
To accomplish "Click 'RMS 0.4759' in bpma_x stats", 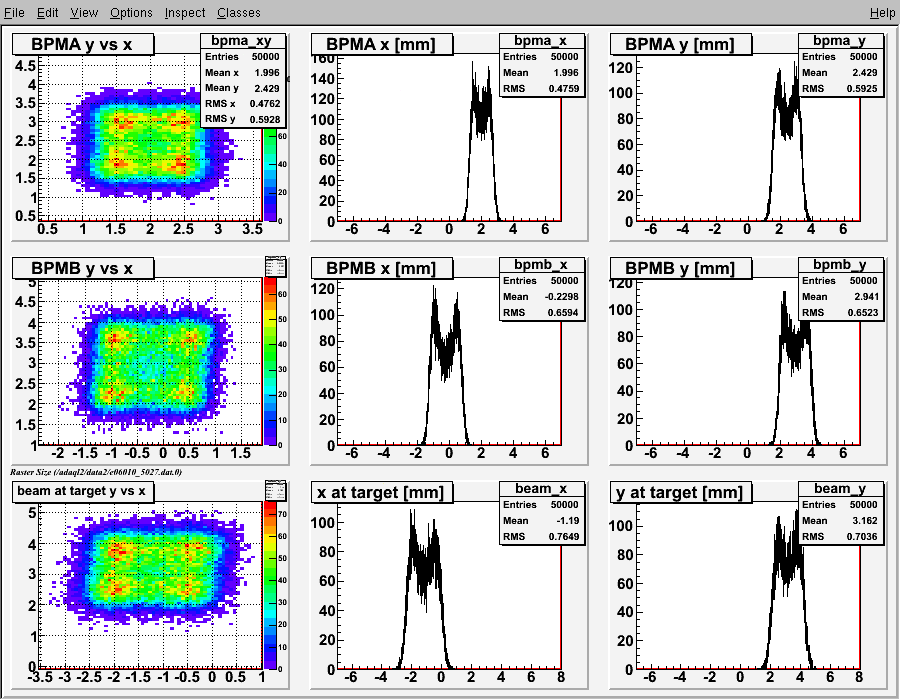I will click(x=542, y=89).
